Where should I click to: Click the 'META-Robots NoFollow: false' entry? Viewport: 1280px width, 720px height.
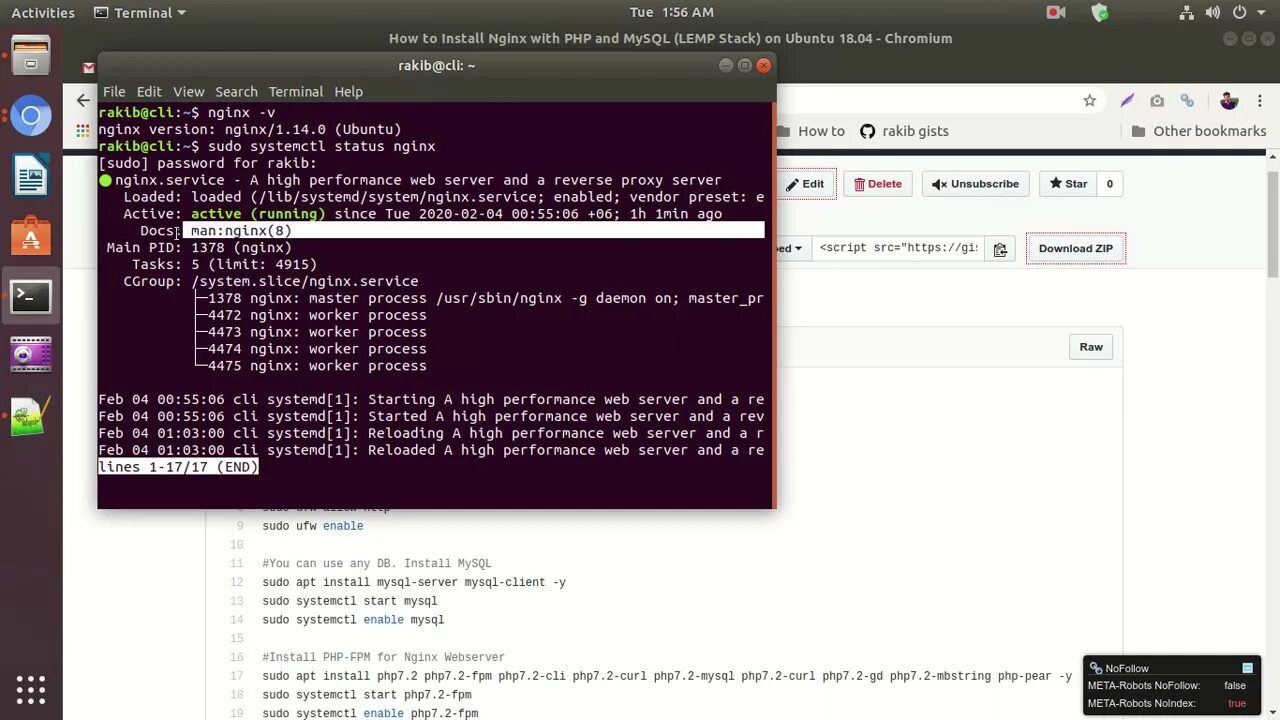(x=1167, y=686)
